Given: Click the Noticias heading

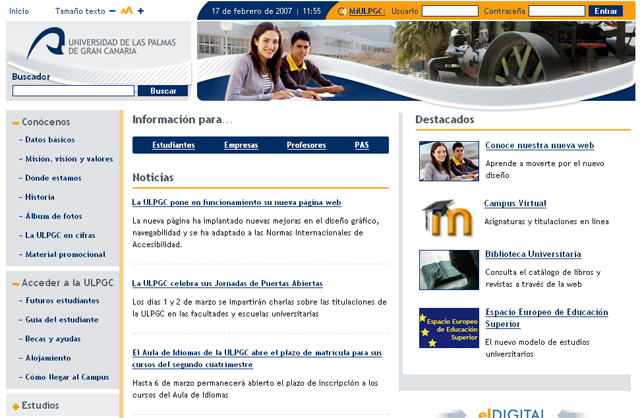Looking at the screenshot, I should coord(153,178).
